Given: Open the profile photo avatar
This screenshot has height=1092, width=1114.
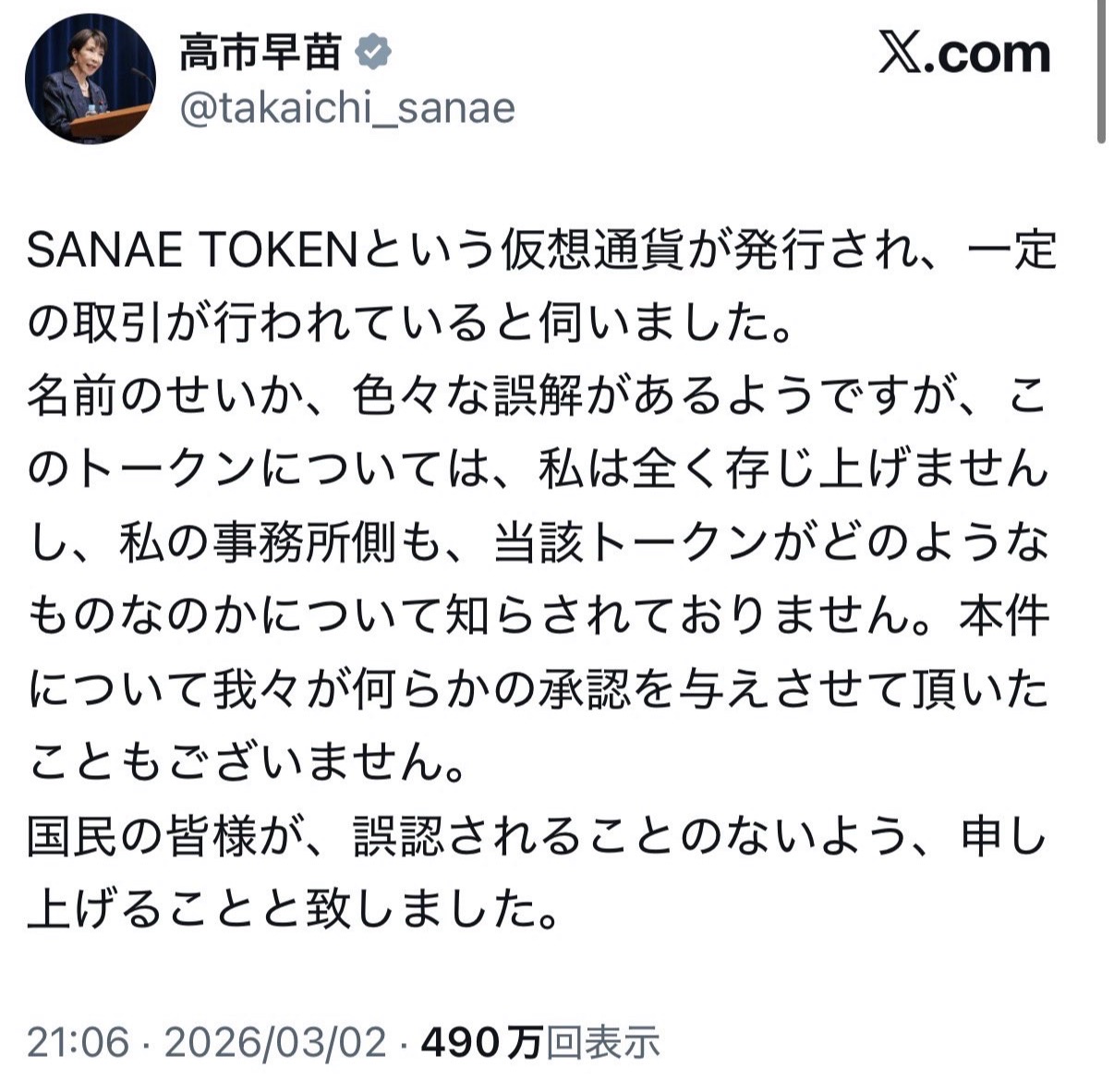Looking at the screenshot, I should pos(90,78).
